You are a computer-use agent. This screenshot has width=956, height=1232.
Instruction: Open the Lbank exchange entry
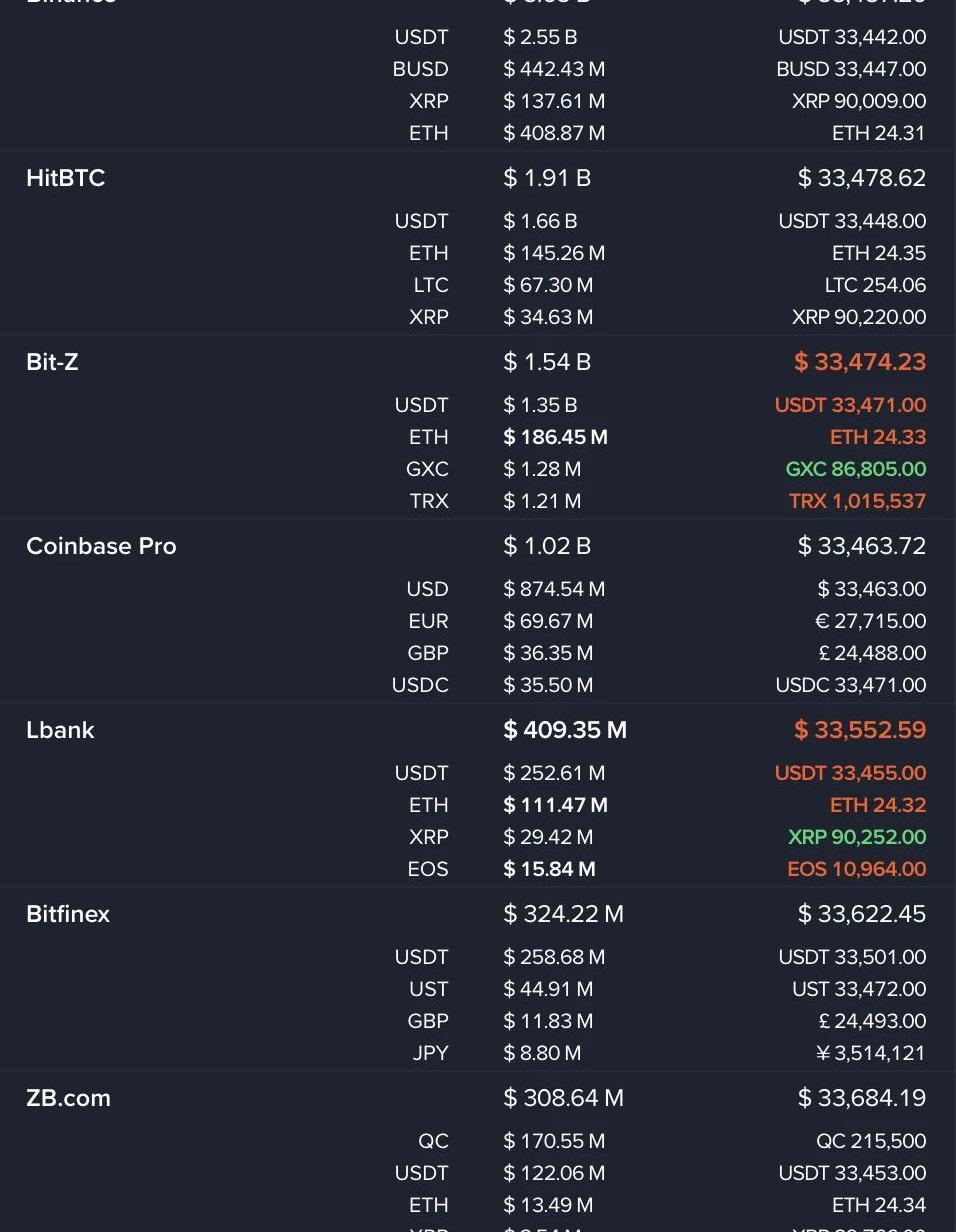point(60,730)
